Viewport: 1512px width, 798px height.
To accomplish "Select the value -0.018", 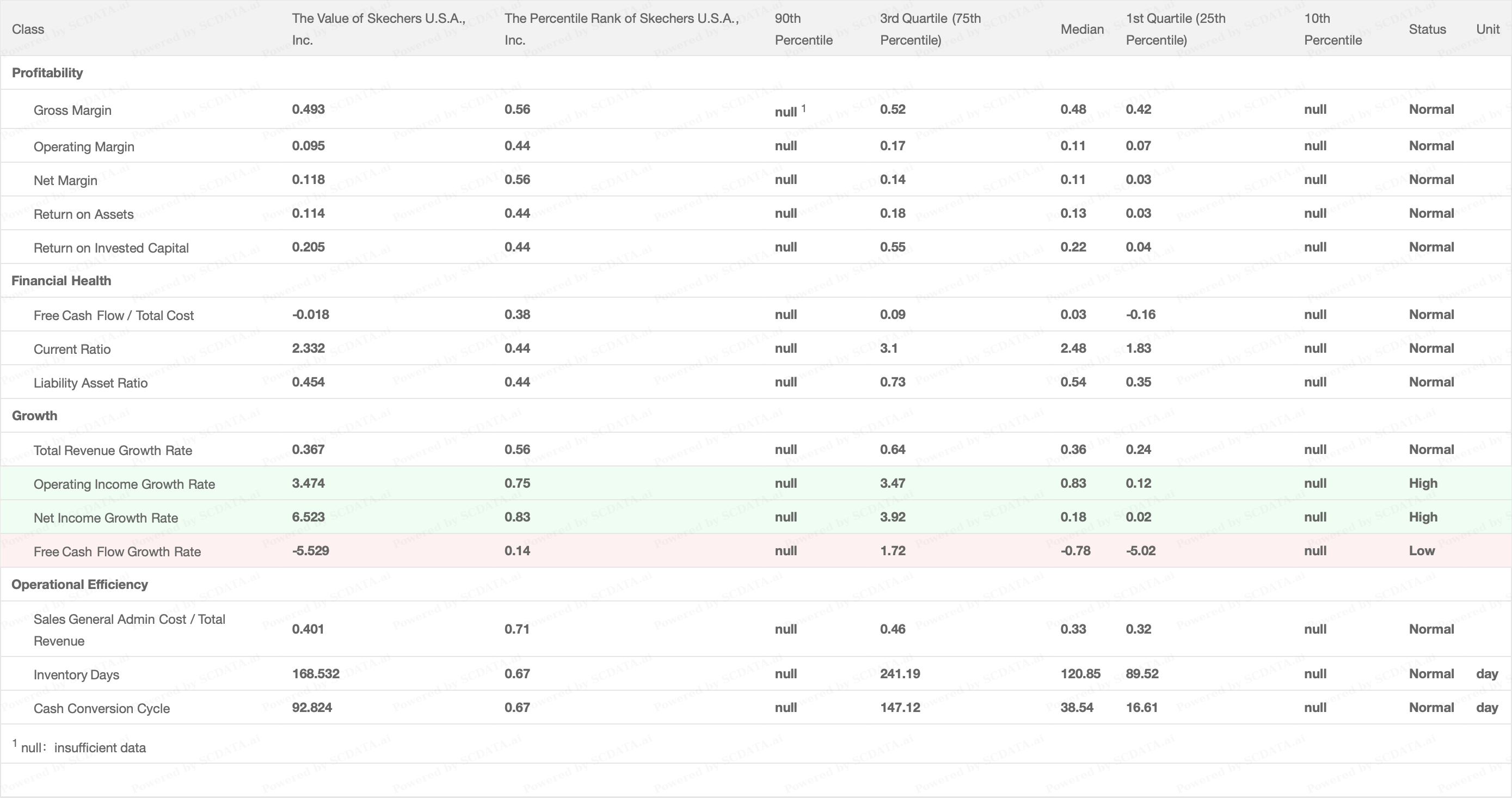I will (x=310, y=314).
